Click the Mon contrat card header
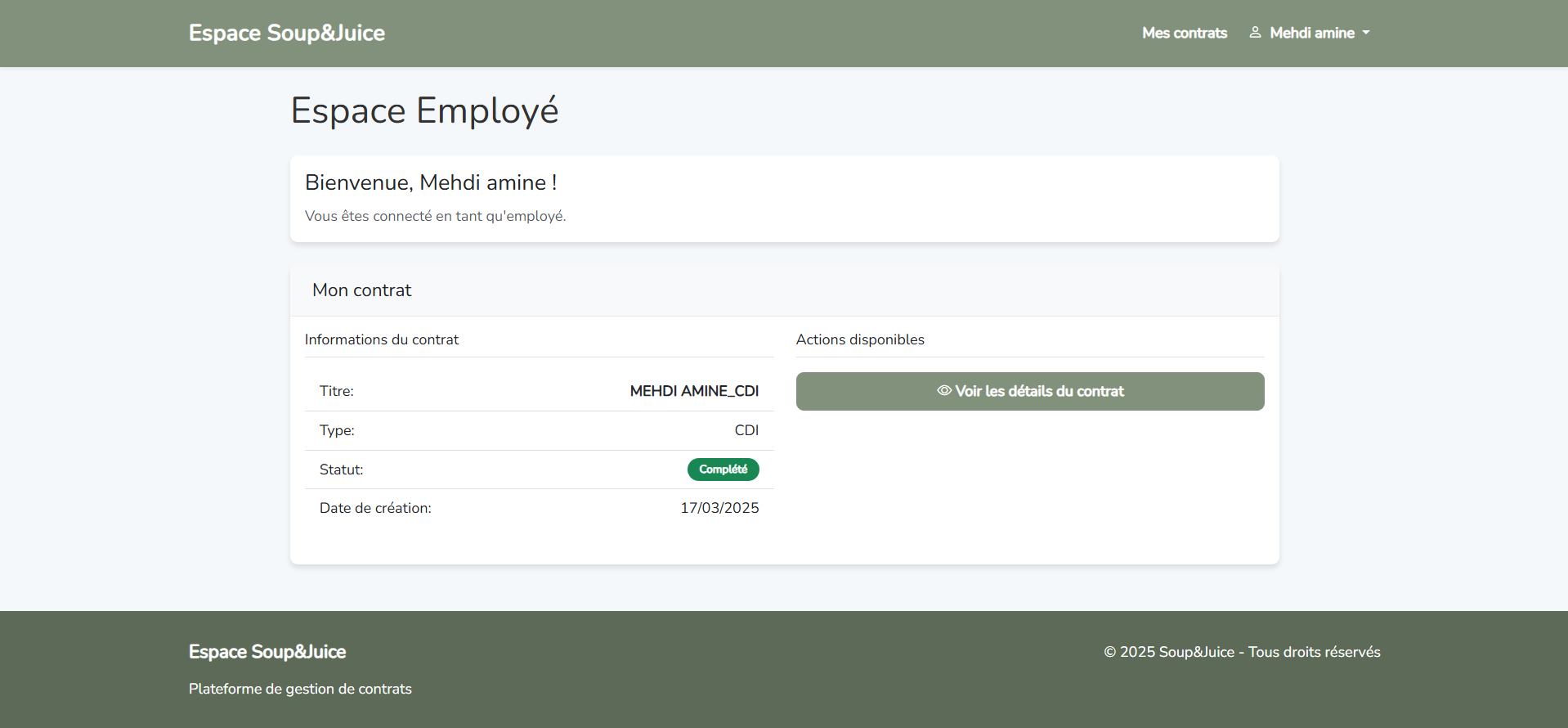1568x728 pixels. coord(361,290)
